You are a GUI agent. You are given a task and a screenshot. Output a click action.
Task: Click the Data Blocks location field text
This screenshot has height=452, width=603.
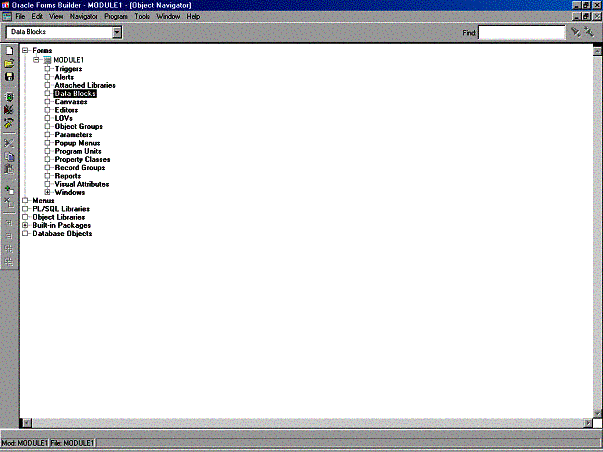tap(28, 32)
